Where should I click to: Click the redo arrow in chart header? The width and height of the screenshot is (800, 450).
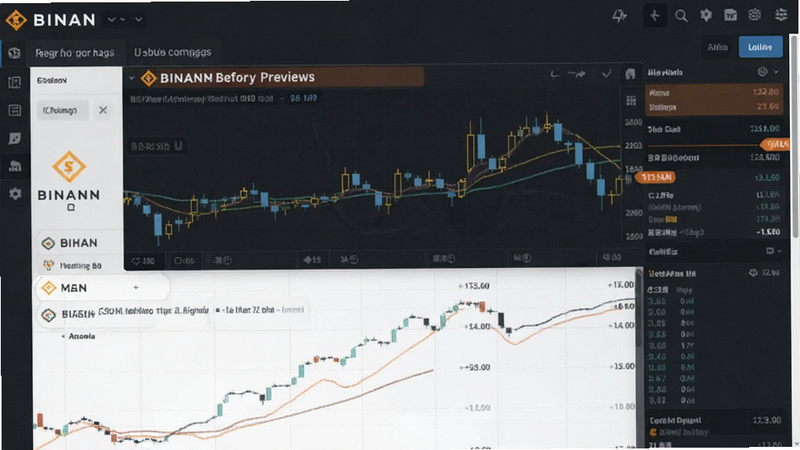click(x=577, y=74)
